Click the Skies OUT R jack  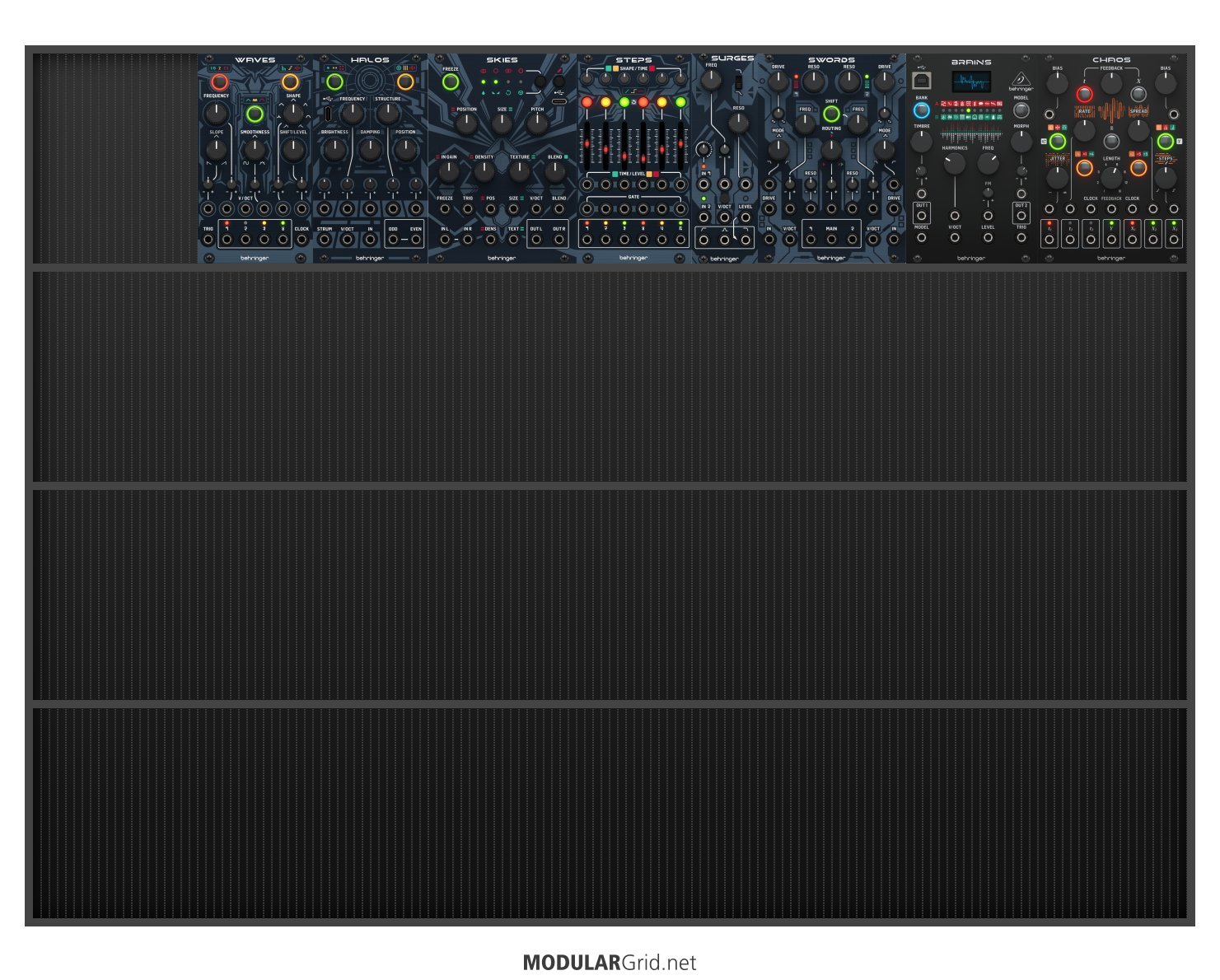[x=559, y=240]
